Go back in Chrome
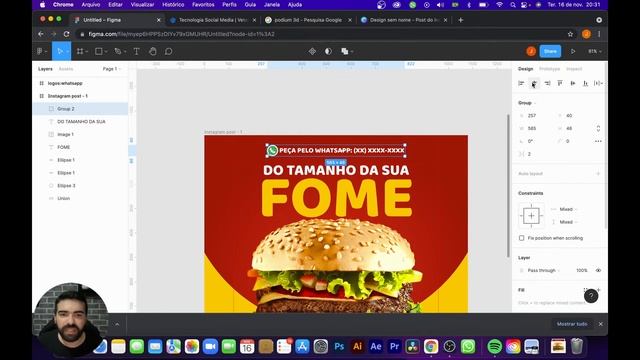The height and width of the screenshot is (360, 640). click(41, 34)
